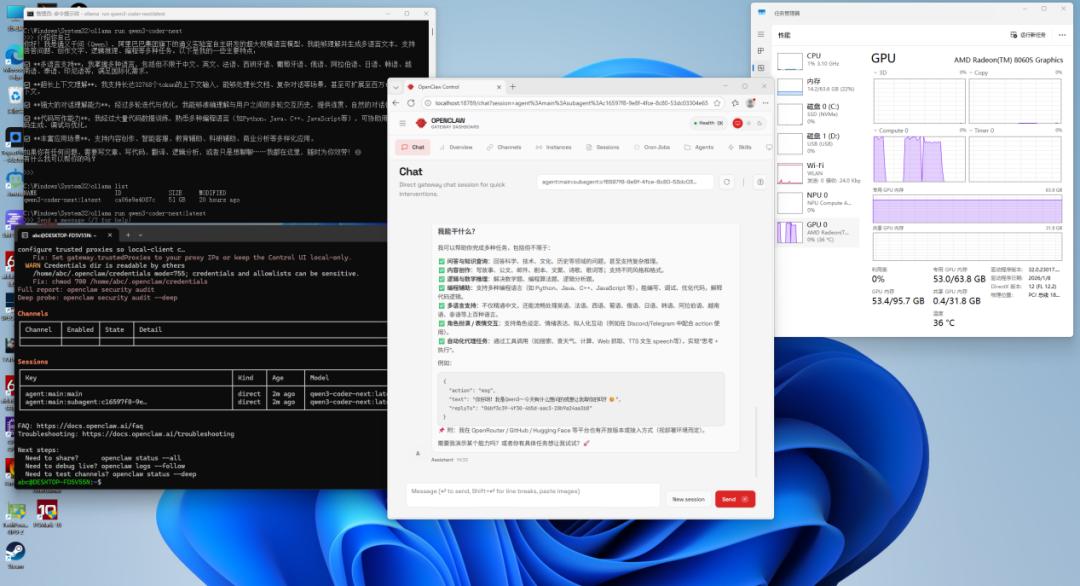
Task: Click the chat panel vertical scrollbar
Action: pos(756,441)
